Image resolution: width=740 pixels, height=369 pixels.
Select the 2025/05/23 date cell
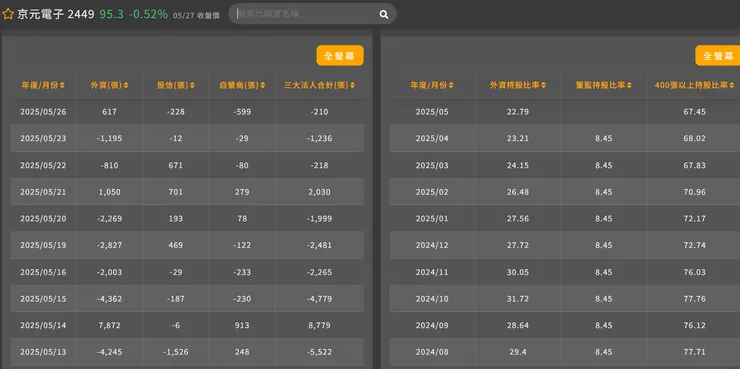(43, 139)
